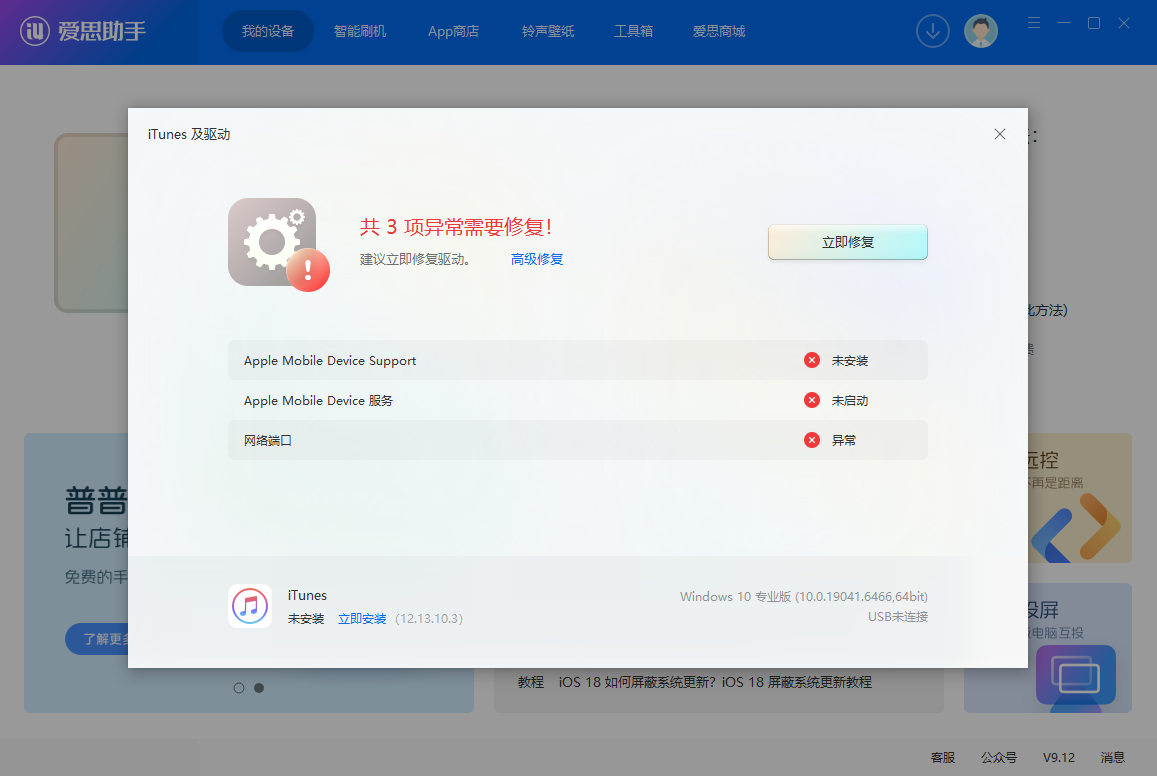Click the gear warning driver icon
Image resolution: width=1157 pixels, height=776 pixels.
278,244
